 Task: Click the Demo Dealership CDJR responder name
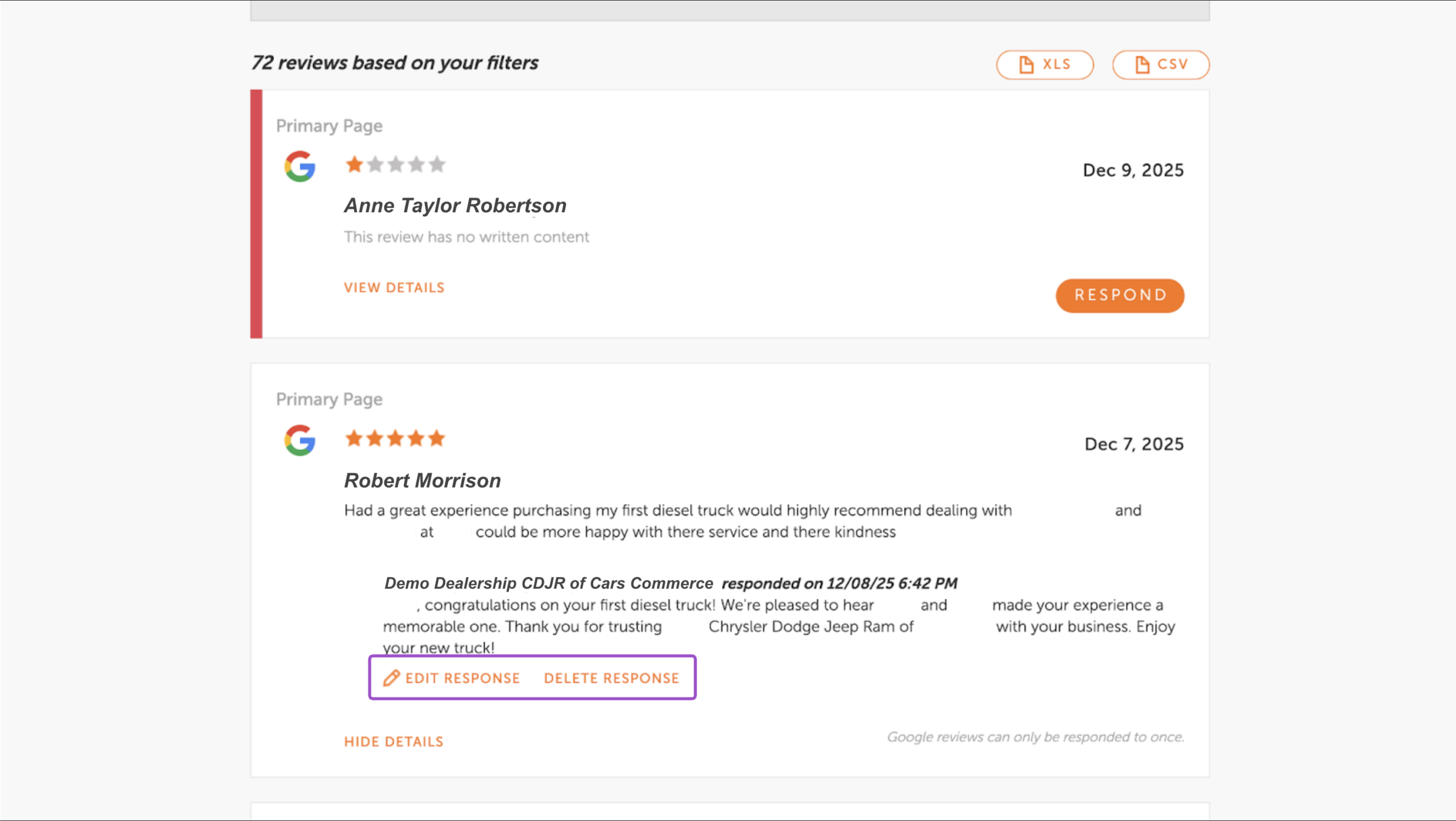coord(549,583)
